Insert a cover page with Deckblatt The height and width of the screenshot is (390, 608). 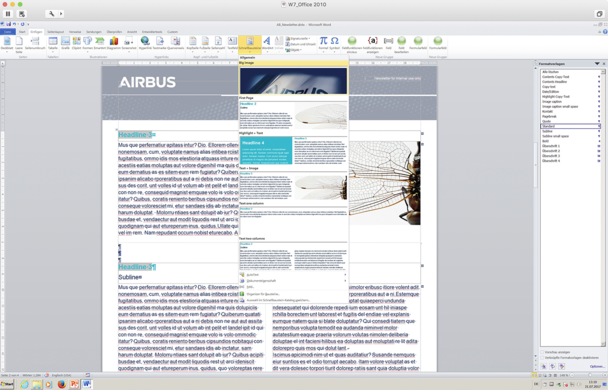click(7, 44)
